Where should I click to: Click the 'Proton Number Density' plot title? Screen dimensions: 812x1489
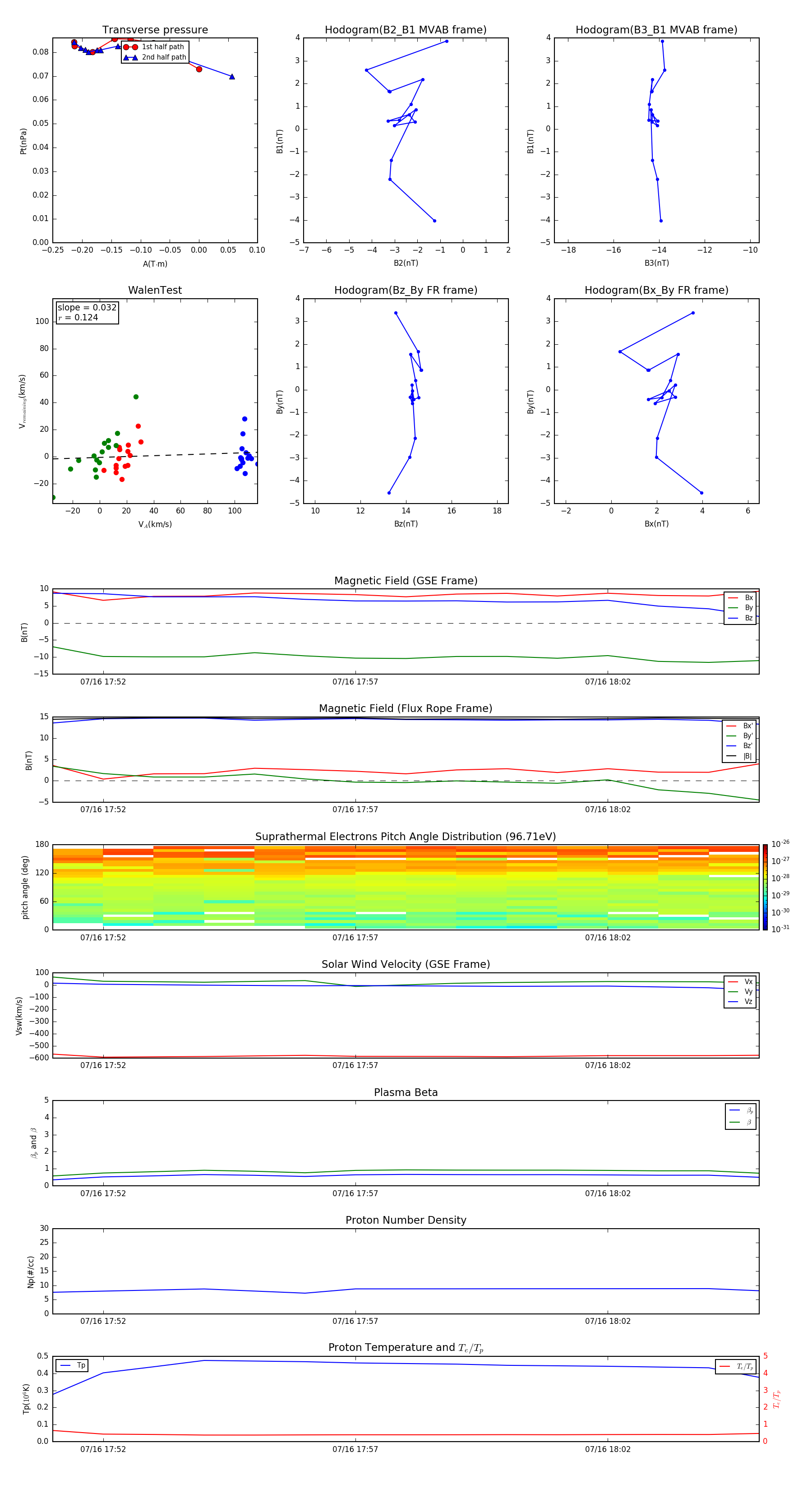[406, 1220]
